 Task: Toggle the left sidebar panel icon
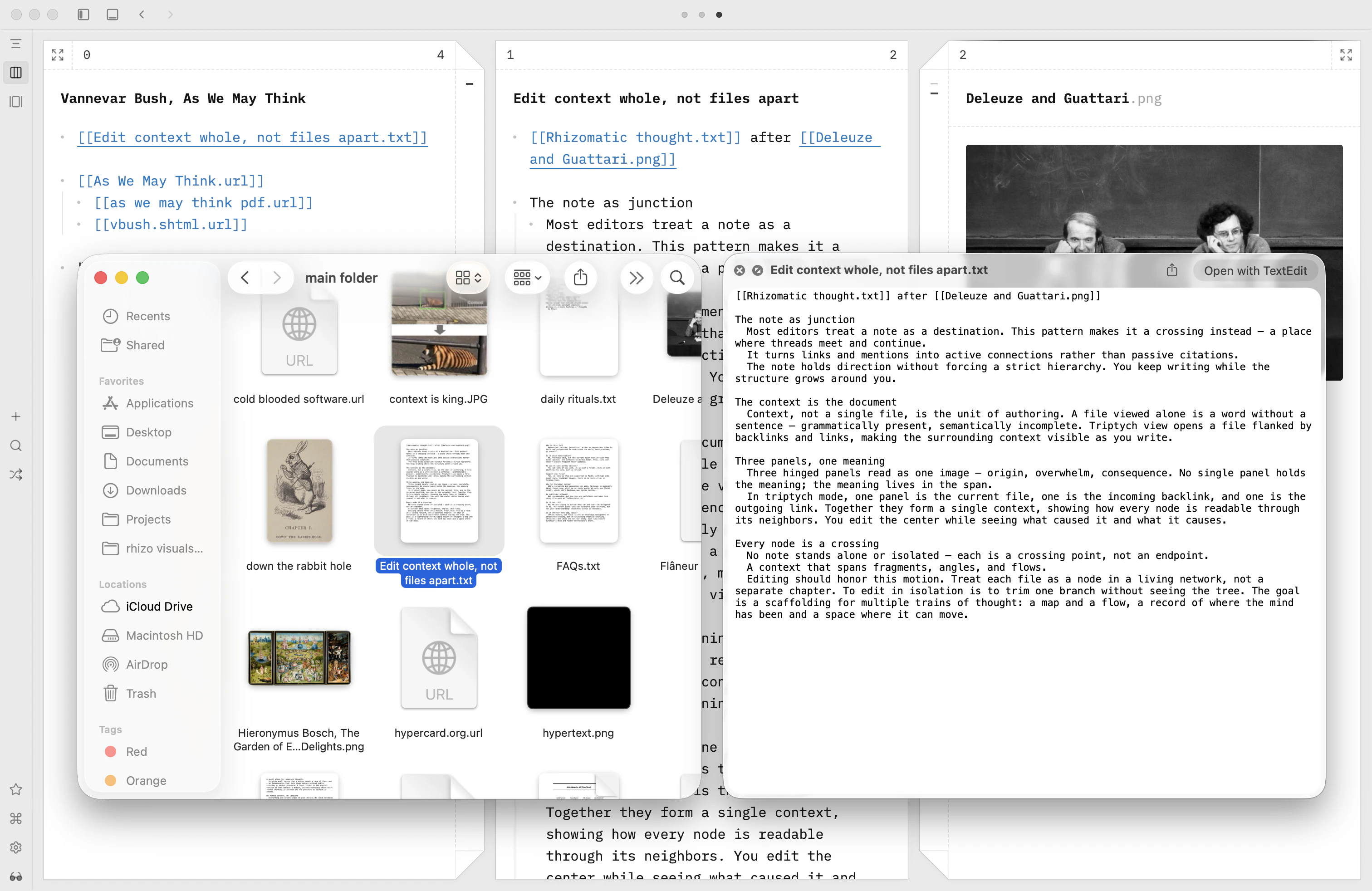point(83,15)
